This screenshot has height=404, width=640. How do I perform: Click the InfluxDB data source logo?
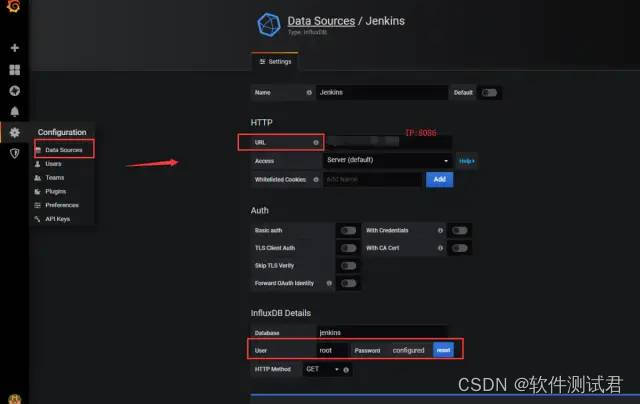tap(269, 24)
